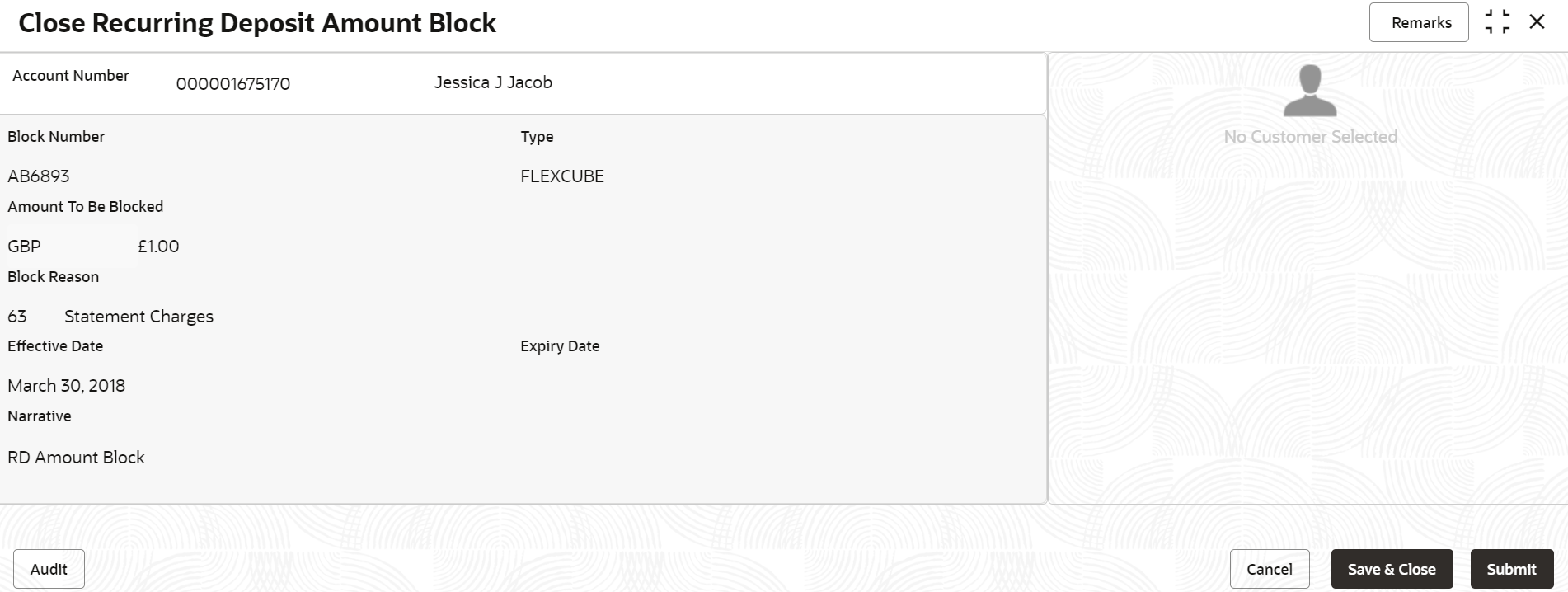Click the Statement Charges reason text
Screen dimensions: 1568x592
pyautogui.click(x=138, y=317)
